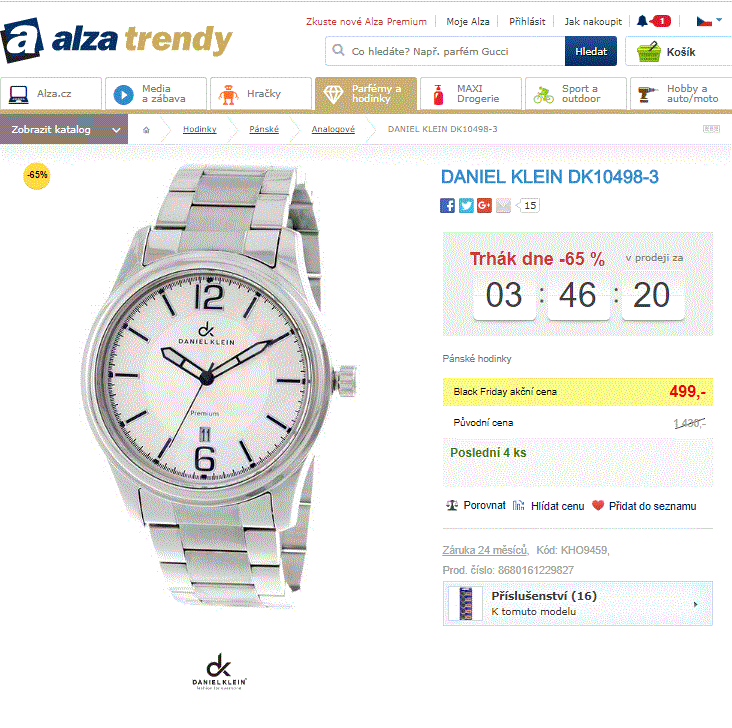Viewport: 732px width, 728px height.
Task: Expand Příslušenství accessories panel arrow
Action: pyautogui.click(x=696, y=604)
